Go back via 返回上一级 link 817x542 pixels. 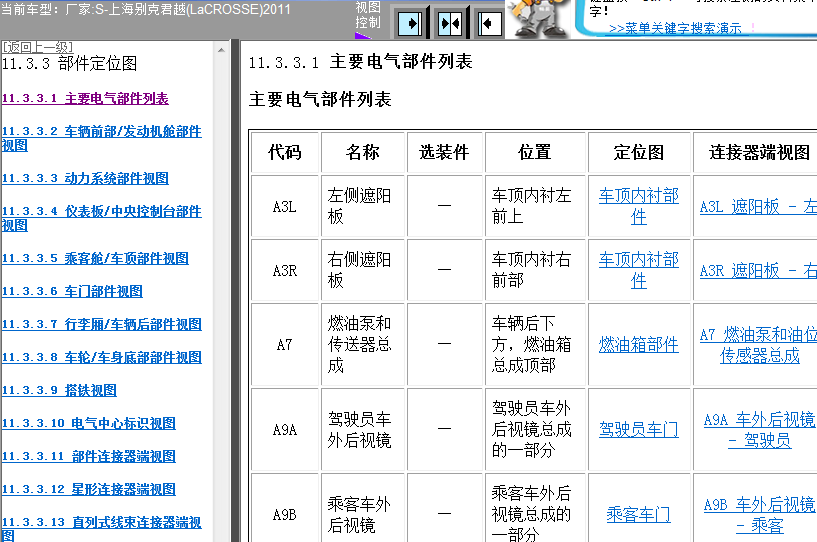coord(37,47)
